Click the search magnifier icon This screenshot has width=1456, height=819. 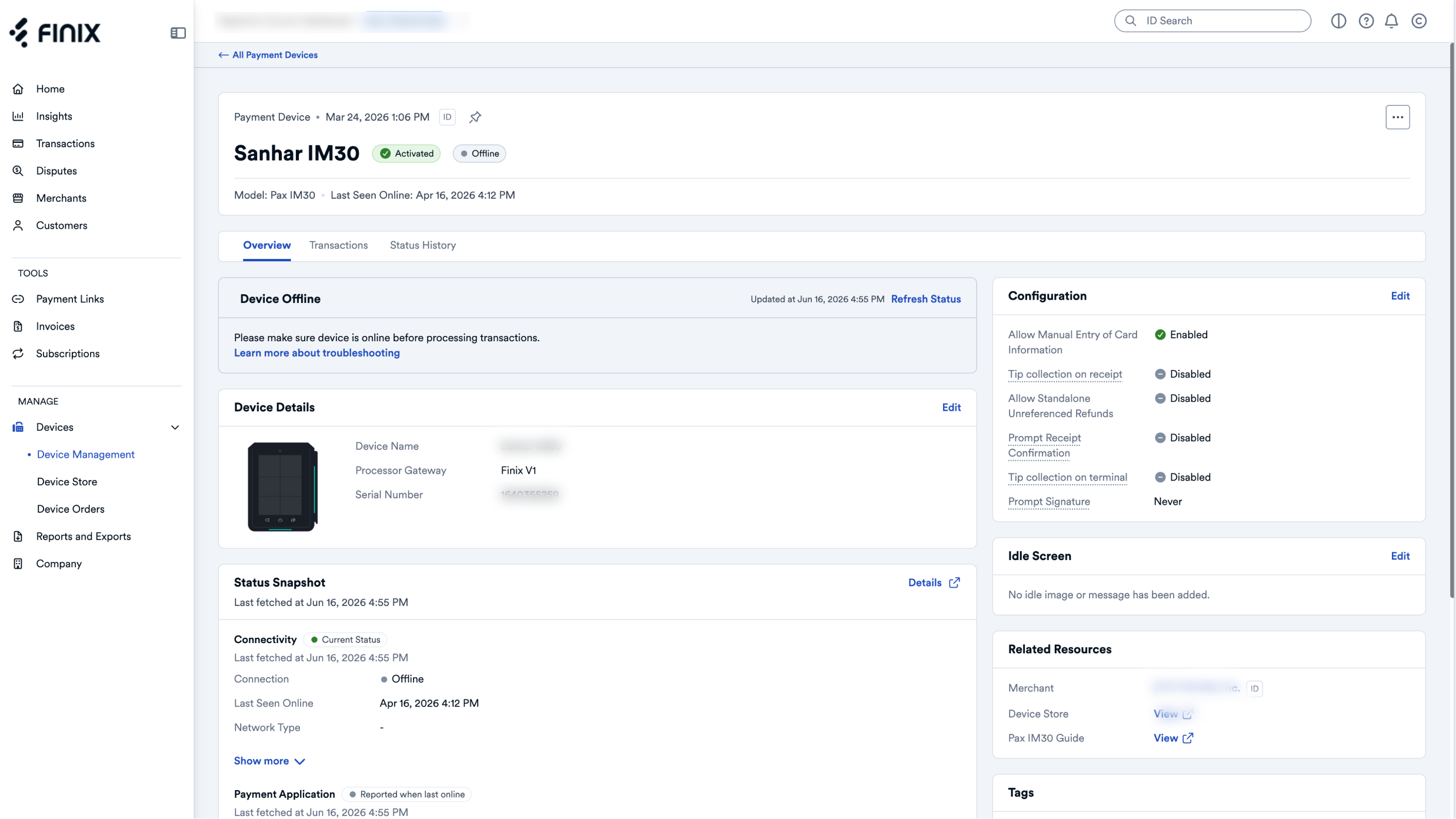coord(1131,21)
